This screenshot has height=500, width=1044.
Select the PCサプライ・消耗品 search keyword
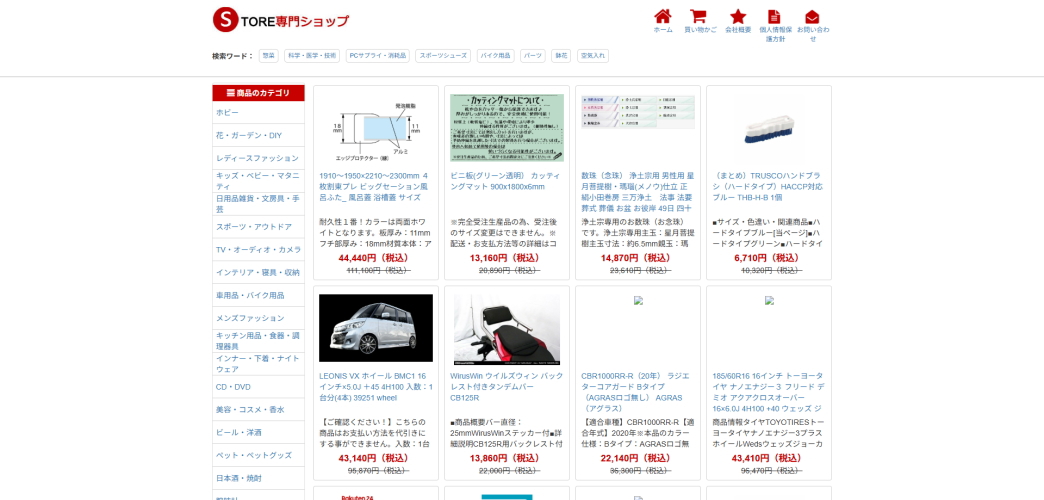[x=377, y=56]
